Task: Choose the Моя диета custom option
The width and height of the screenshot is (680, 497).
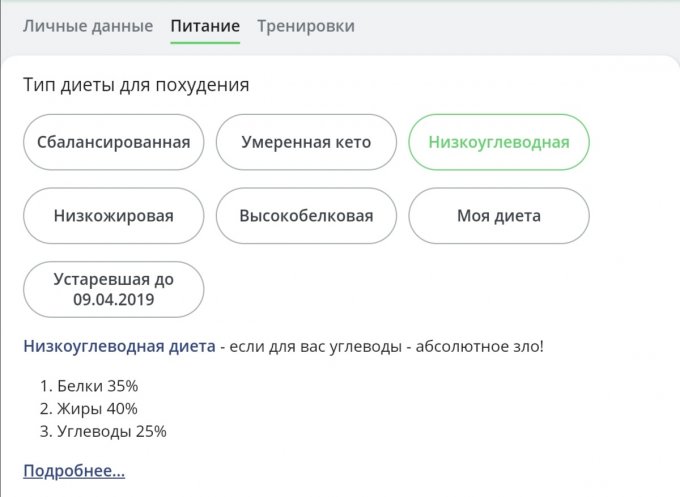Action: pos(499,216)
